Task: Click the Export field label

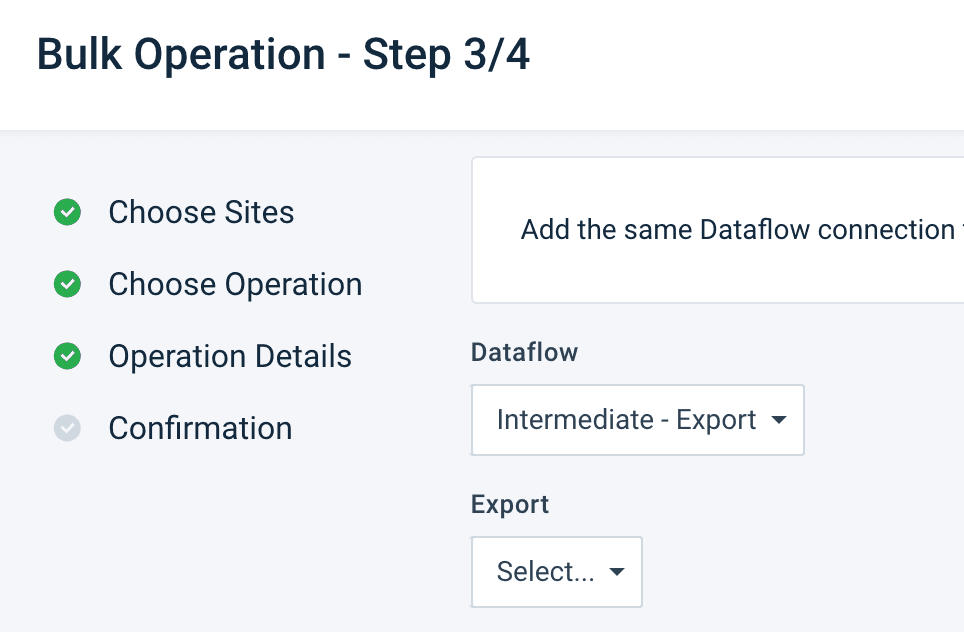Action: click(x=510, y=505)
